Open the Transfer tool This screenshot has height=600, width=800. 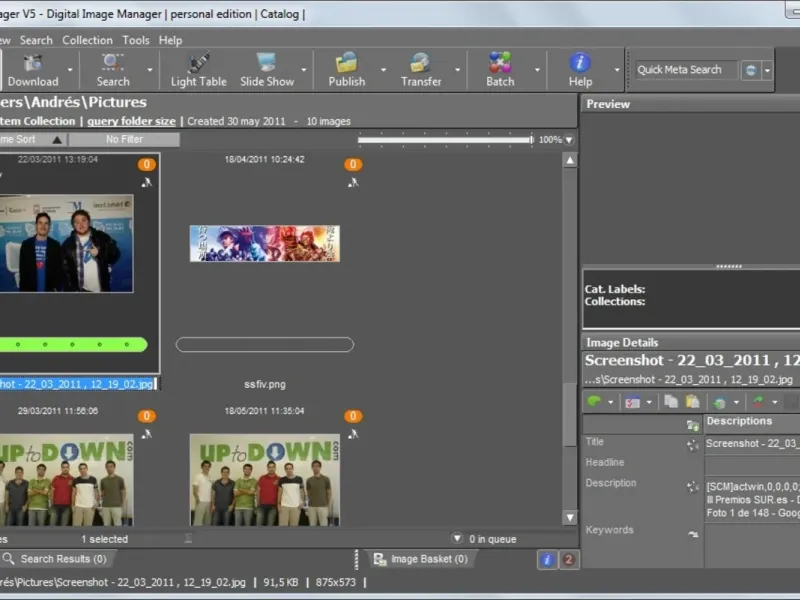click(421, 70)
